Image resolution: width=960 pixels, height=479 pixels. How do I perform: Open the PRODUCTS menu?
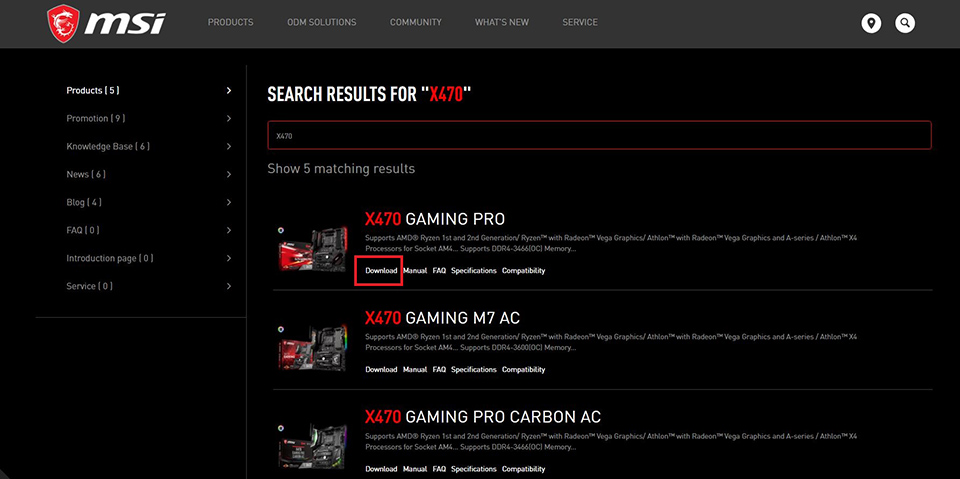coord(230,22)
